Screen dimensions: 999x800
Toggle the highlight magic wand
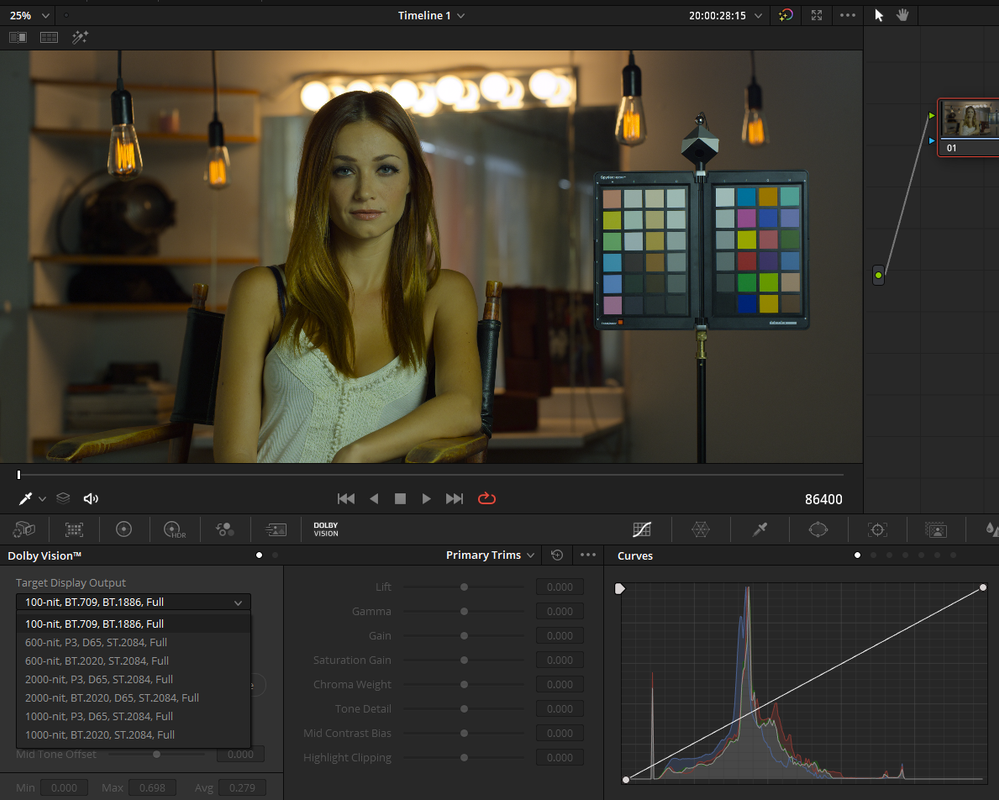point(80,38)
